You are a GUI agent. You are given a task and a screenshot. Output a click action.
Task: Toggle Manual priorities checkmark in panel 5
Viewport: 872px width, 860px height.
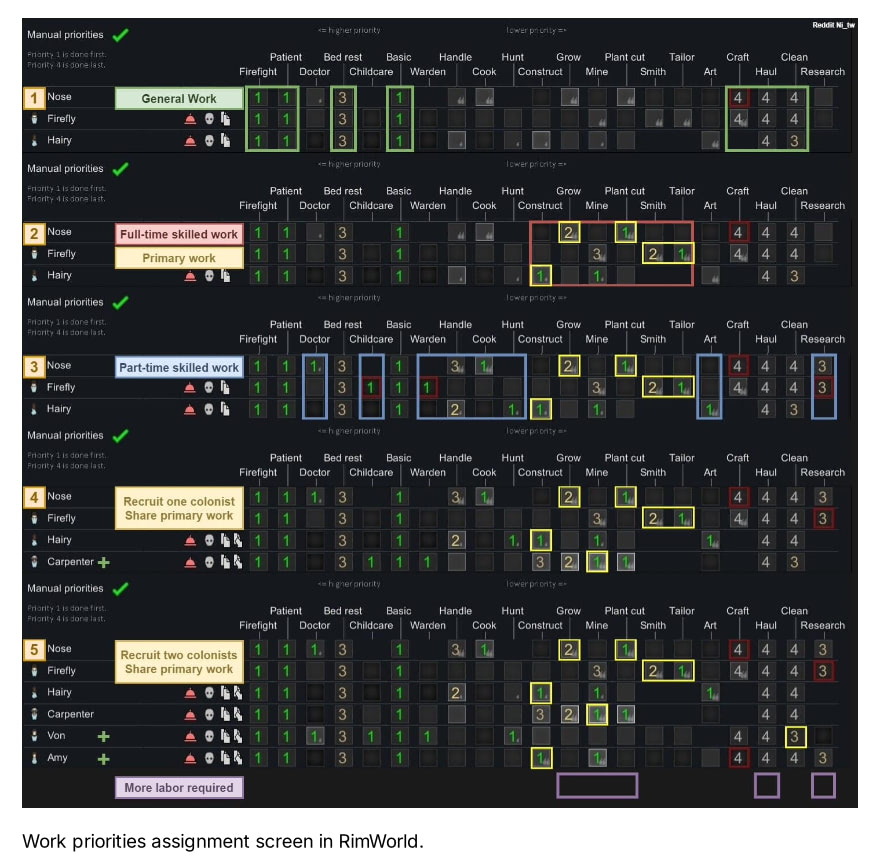pyautogui.click(x=120, y=589)
